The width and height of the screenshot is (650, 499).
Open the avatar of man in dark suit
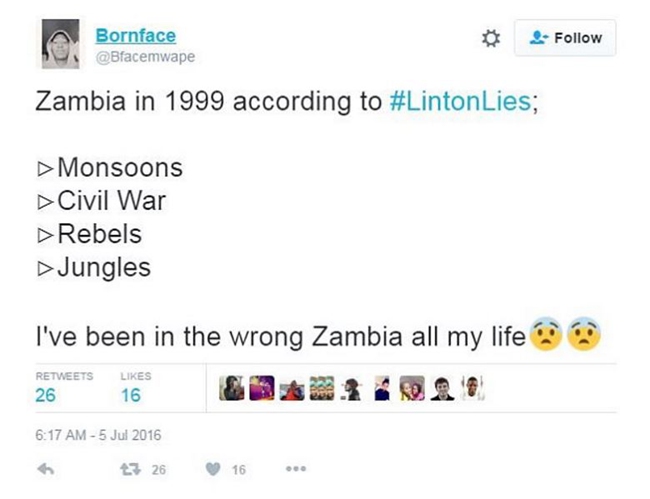442,388
